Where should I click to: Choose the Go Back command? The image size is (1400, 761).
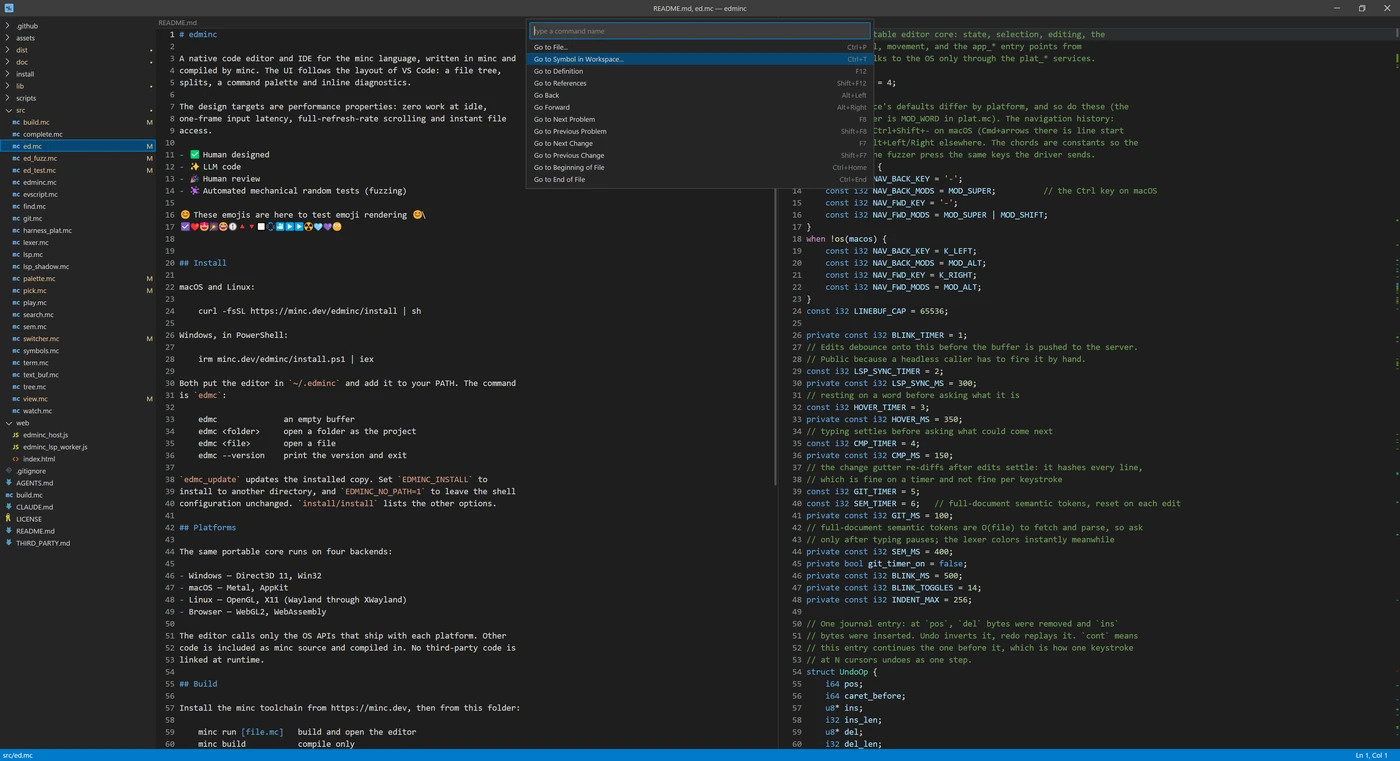699,95
